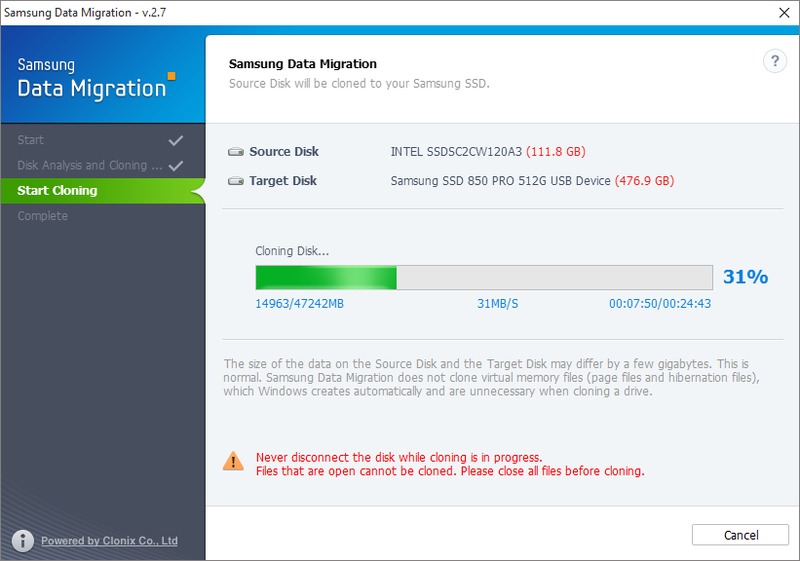Click the 31MB/S transfer speed text
The image size is (800, 561).
[497, 303]
